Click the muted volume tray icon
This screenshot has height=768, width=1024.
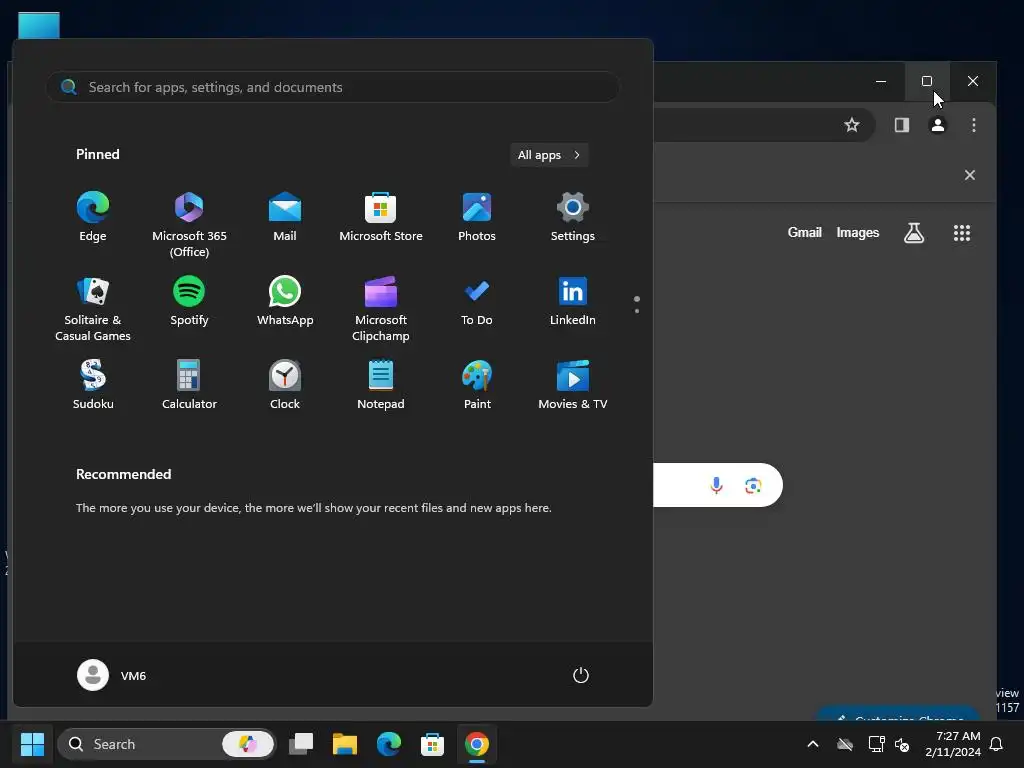[902, 744]
